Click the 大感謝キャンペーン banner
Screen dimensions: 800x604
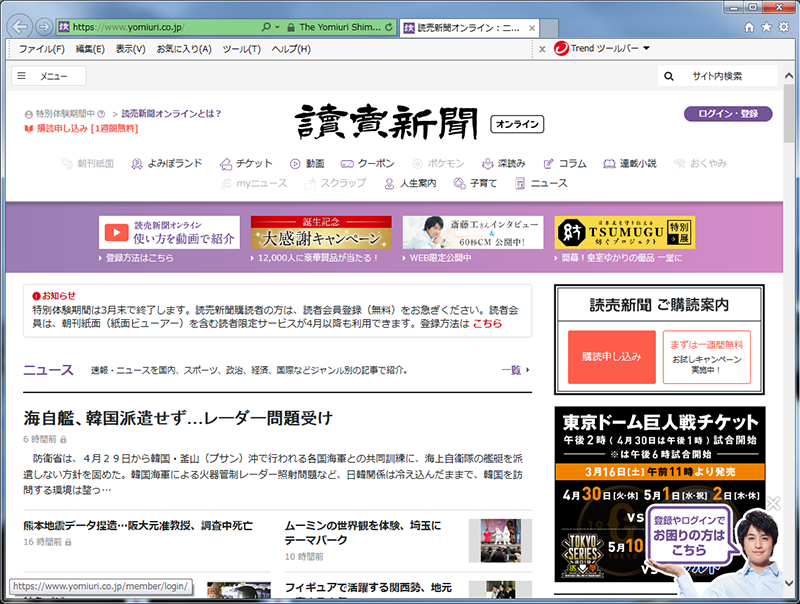[321, 233]
